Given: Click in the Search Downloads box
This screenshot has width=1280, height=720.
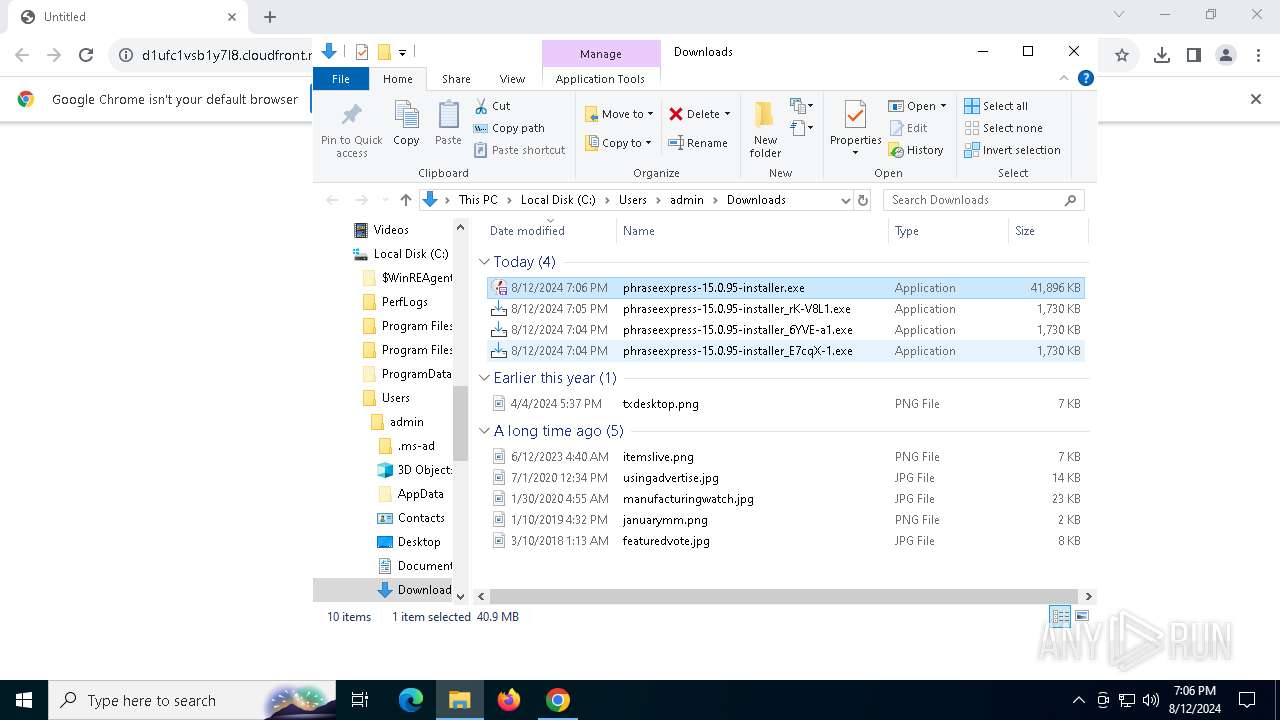Looking at the screenshot, I should (x=983, y=200).
